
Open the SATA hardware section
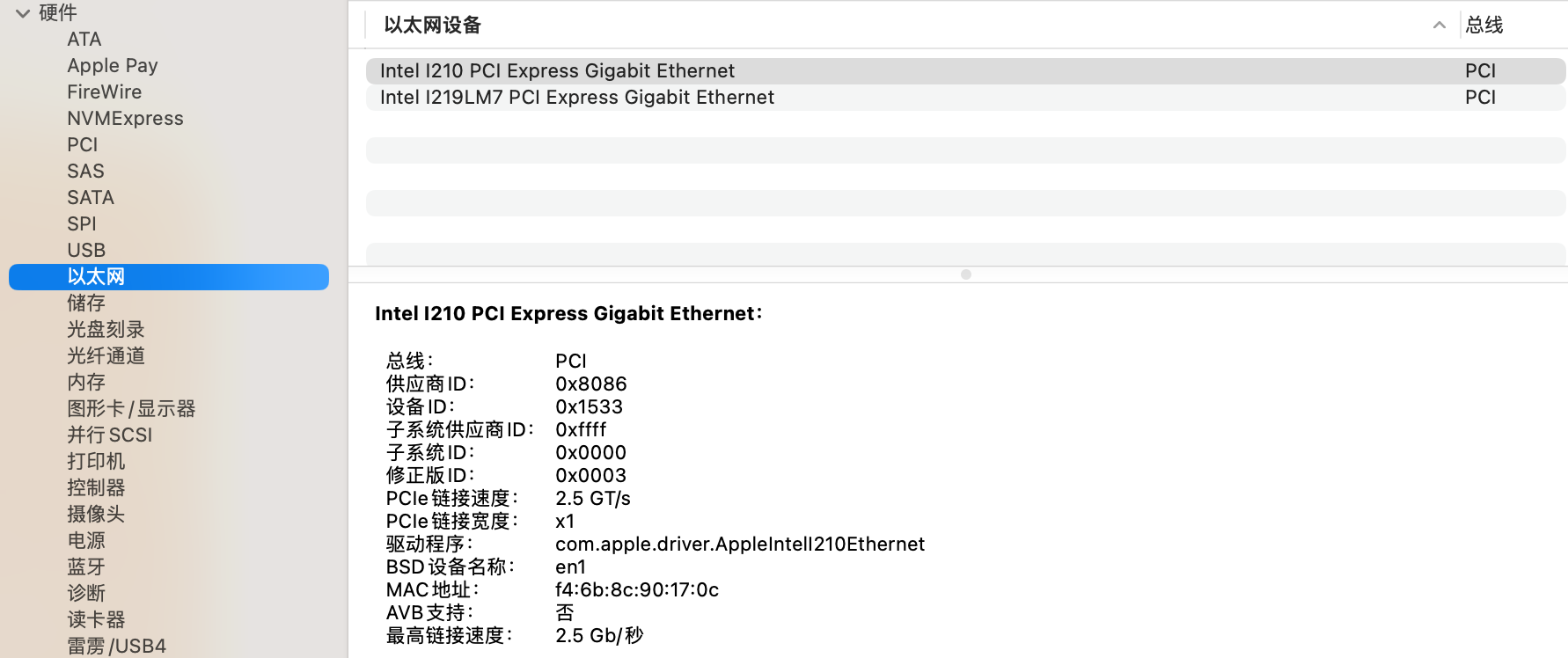pyautogui.click(x=90, y=197)
